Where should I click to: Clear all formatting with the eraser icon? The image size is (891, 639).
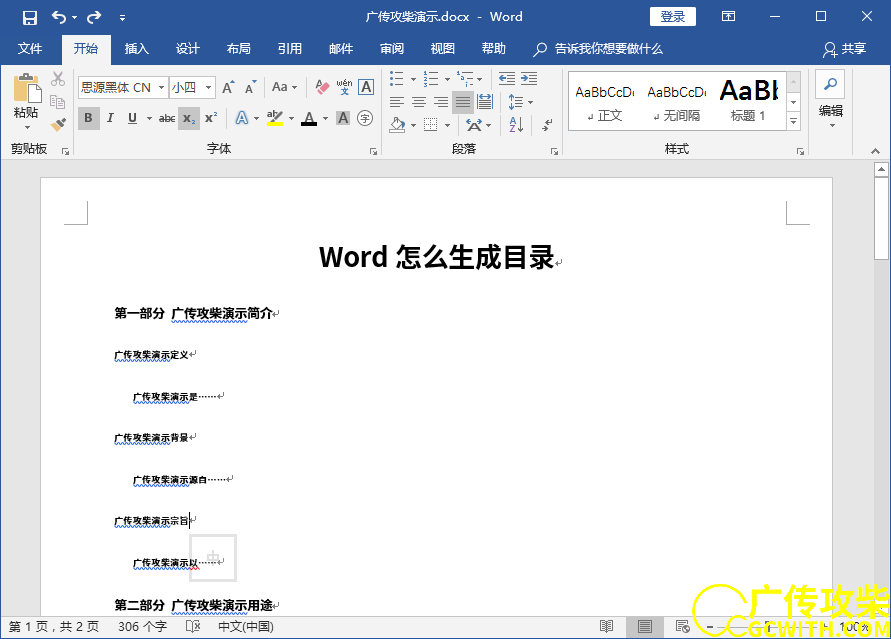322,87
